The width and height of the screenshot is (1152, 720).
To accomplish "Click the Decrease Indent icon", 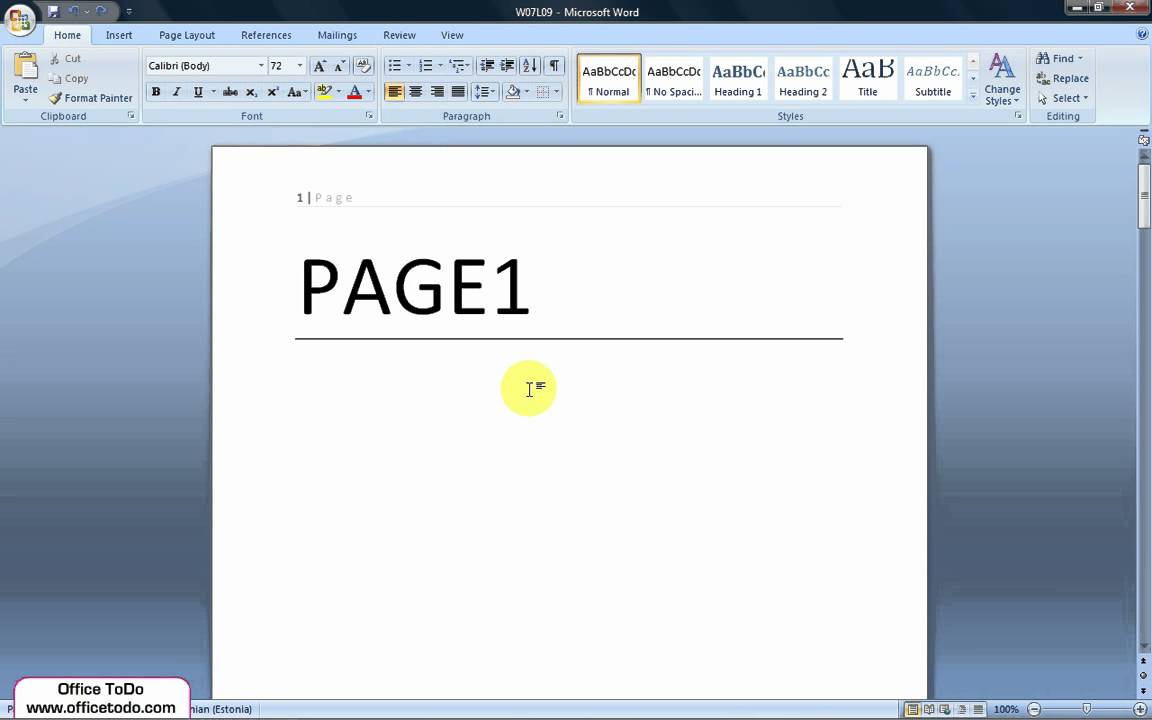I will pos(486,66).
